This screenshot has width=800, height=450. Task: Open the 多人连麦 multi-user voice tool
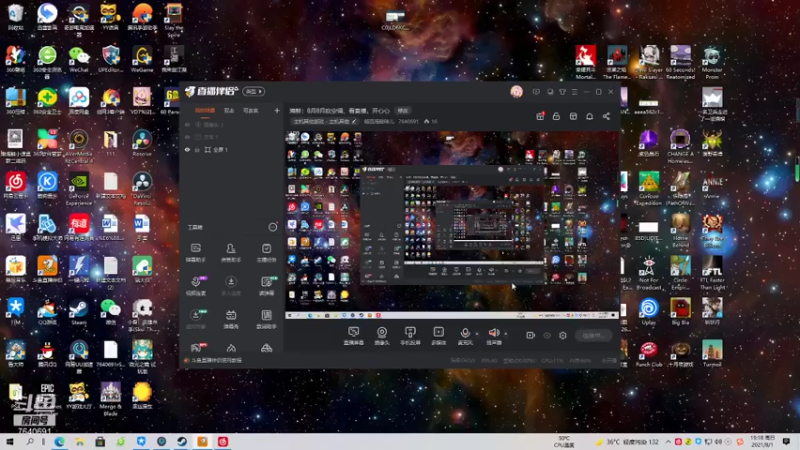click(231, 286)
